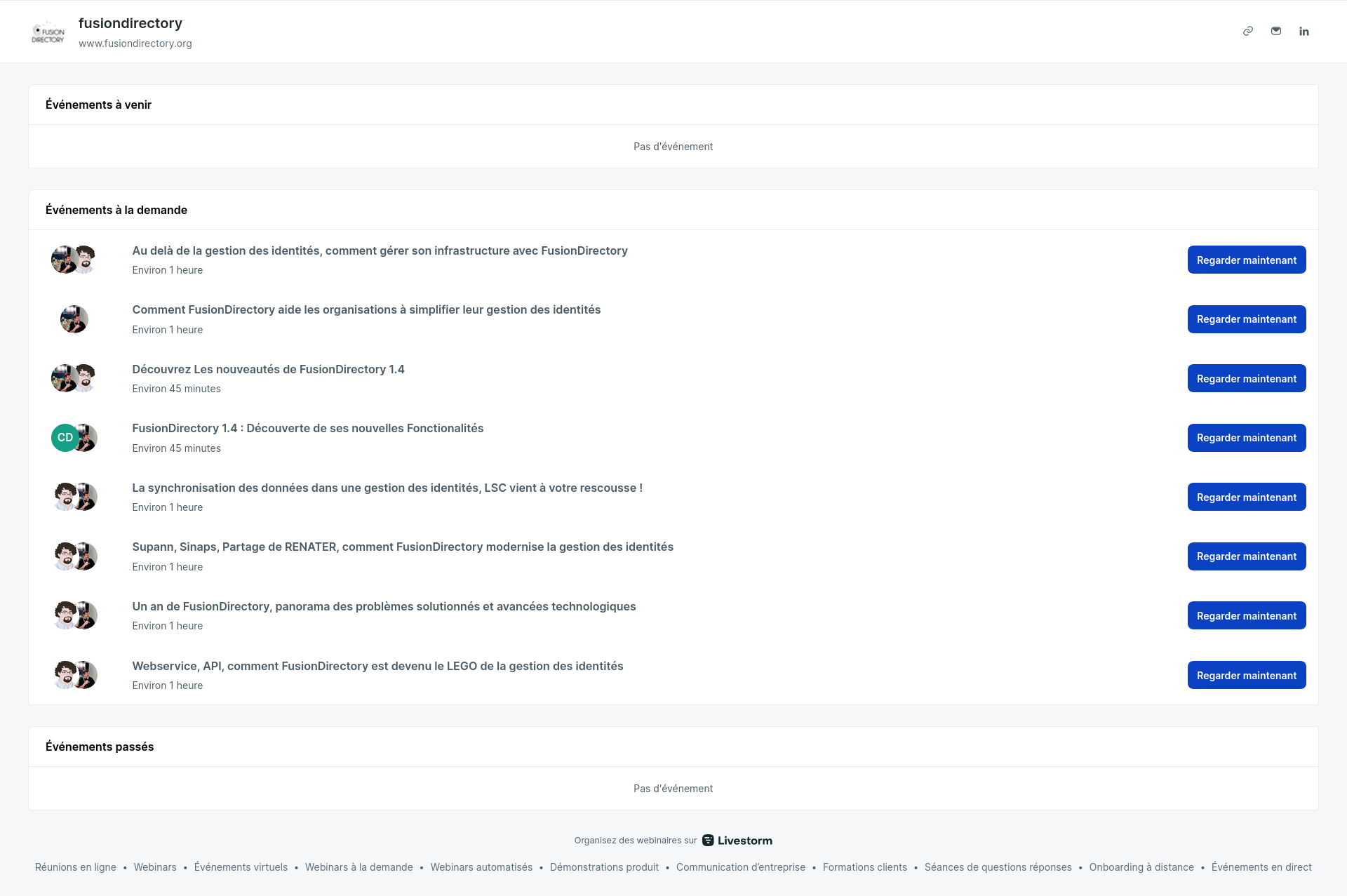Open 'Onboarding à distance' footer link
Image resolution: width=1347 pixels, height=896 pixels.
1141,867
